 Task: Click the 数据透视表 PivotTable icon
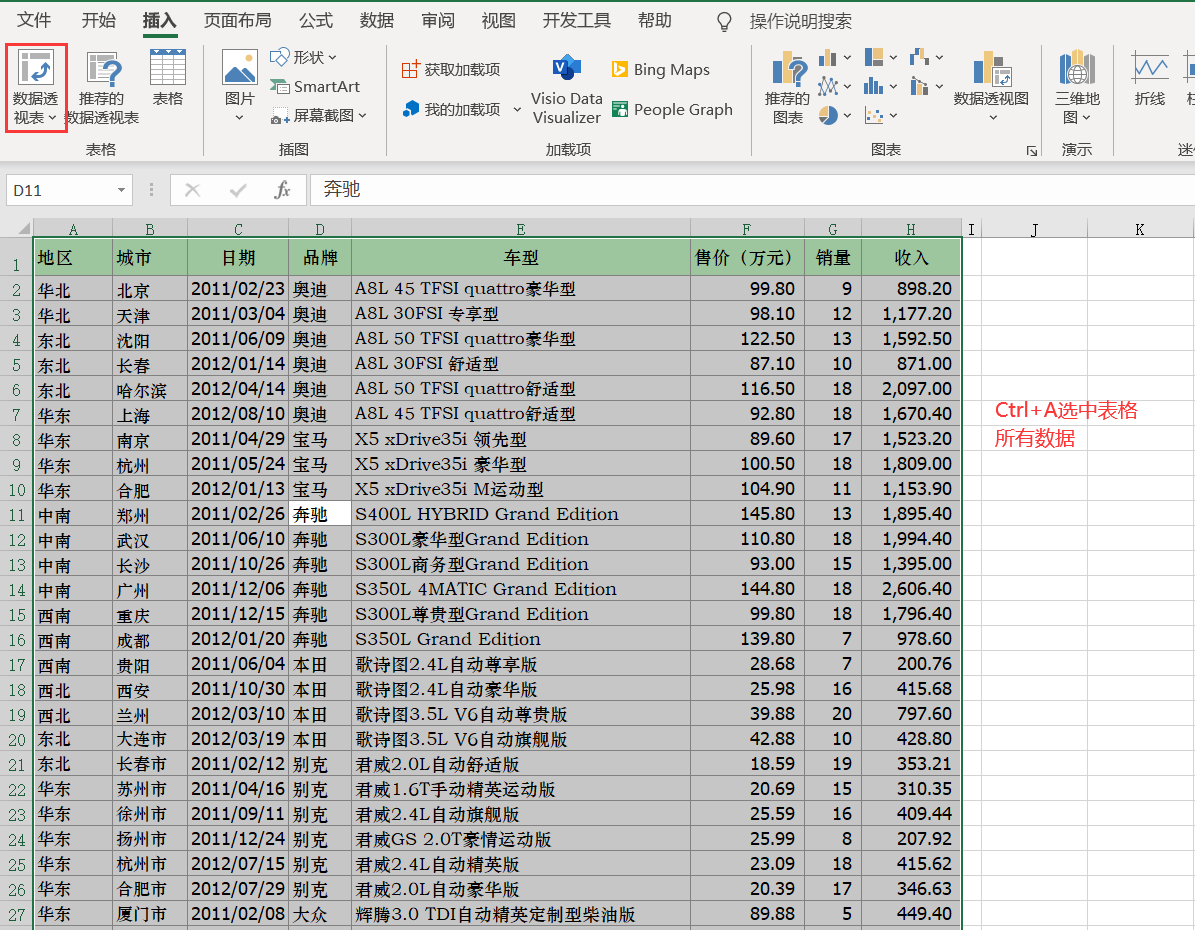tap(36, 69)
